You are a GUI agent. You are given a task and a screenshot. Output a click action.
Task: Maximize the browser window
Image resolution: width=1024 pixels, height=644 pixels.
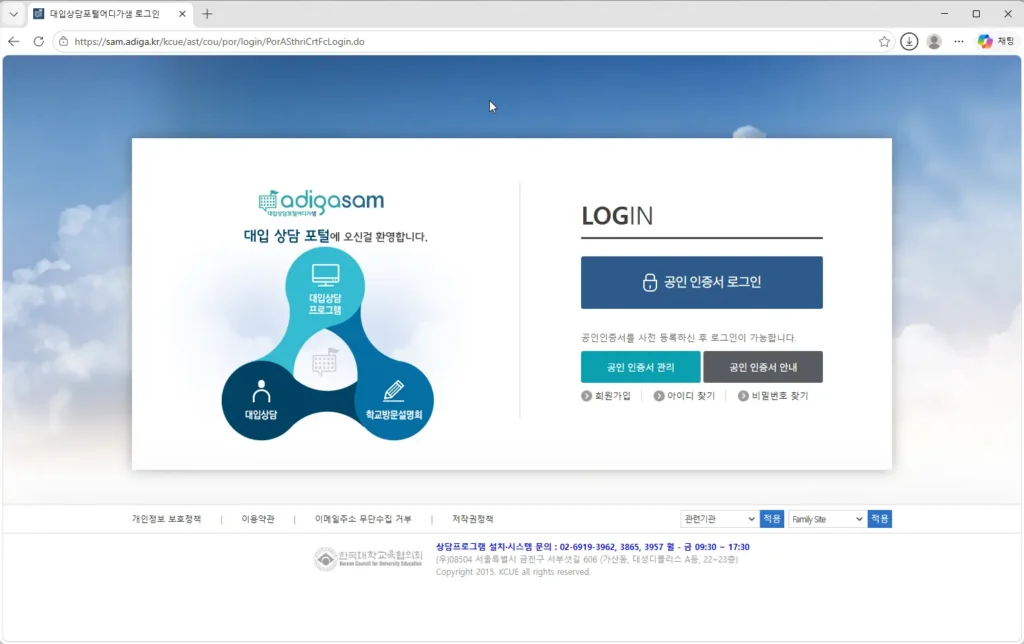point(976,14)
